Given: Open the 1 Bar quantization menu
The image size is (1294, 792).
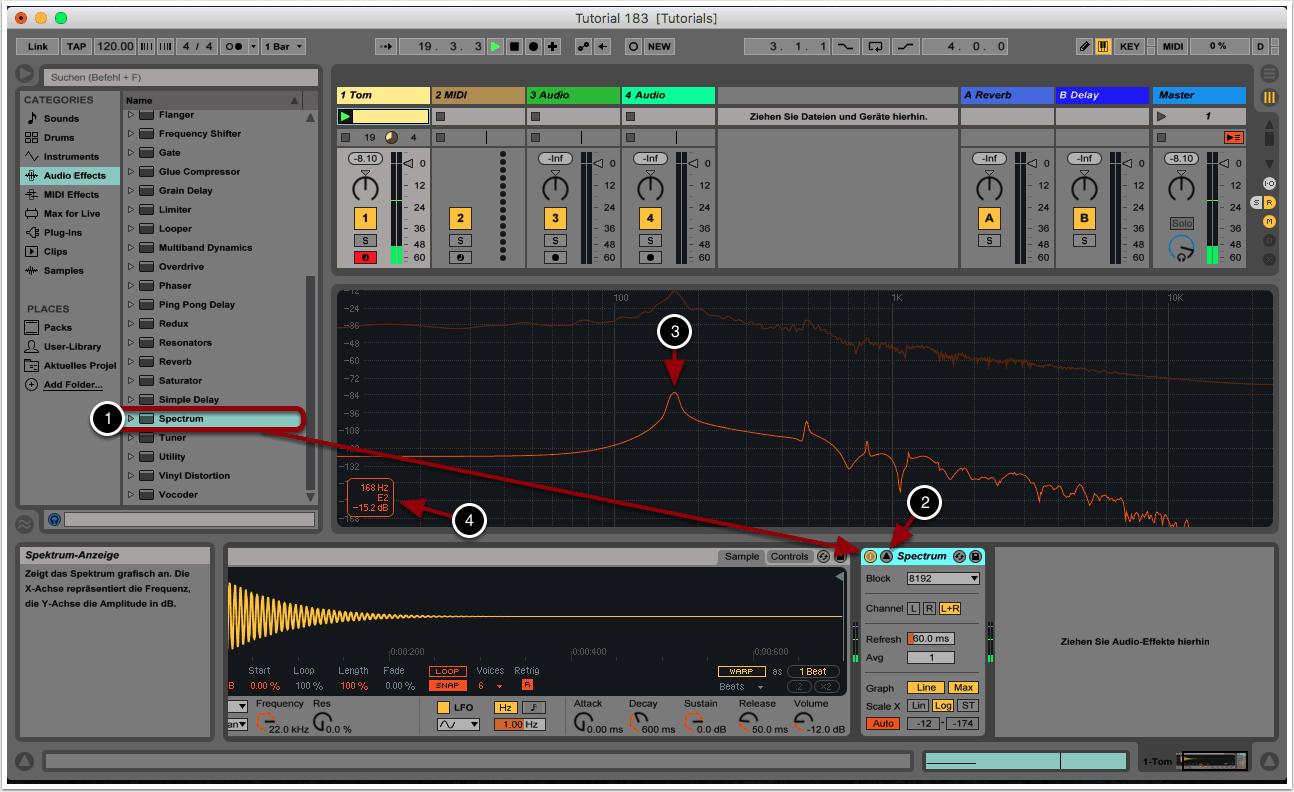Looking at the screenshot, I should click(285, 47).
